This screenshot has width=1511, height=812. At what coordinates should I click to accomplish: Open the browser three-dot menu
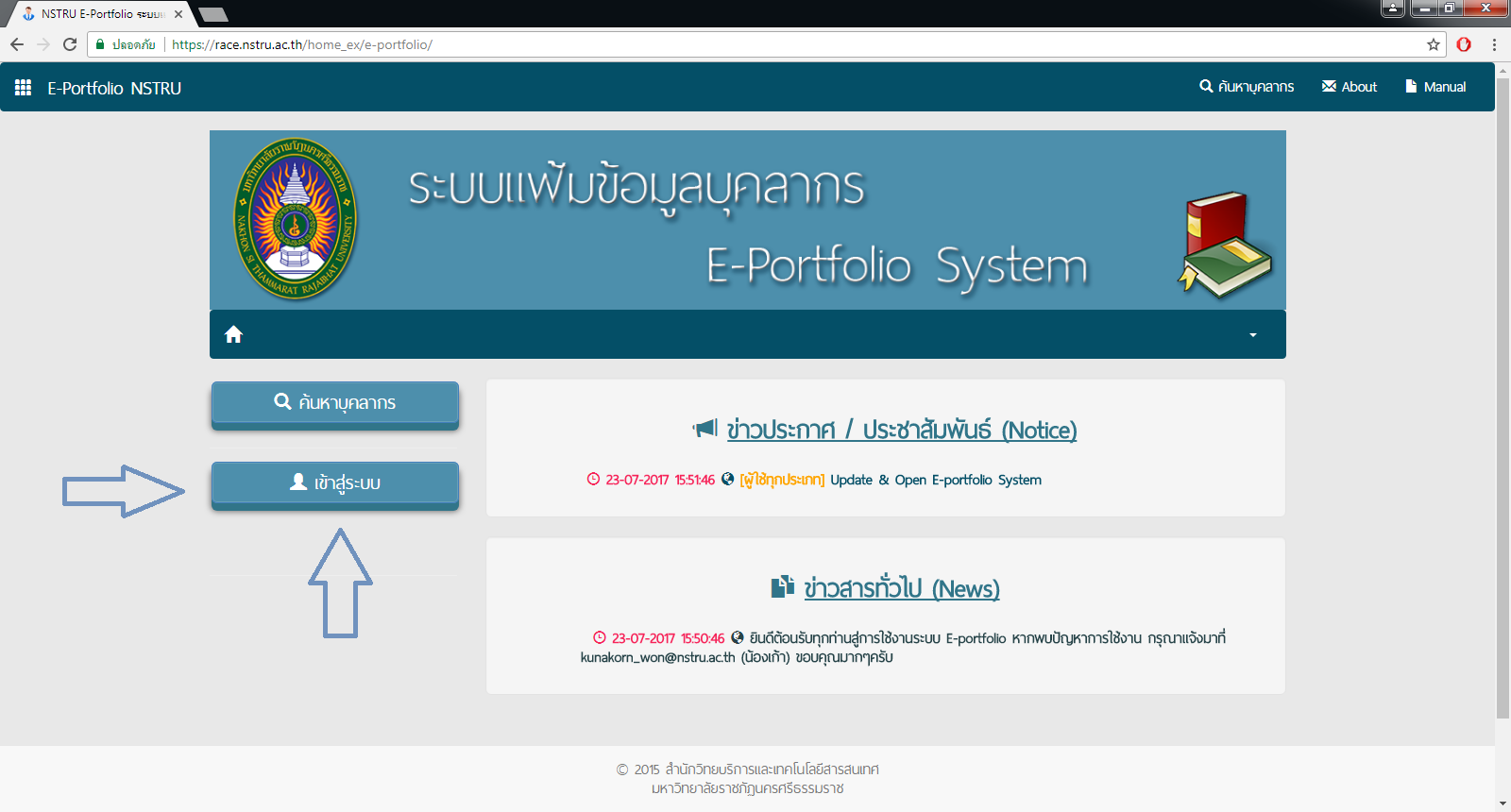[1494, 44]
